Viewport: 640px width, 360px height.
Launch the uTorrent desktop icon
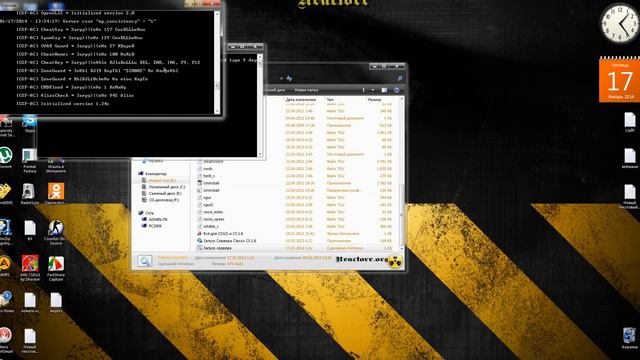[5, 158]
